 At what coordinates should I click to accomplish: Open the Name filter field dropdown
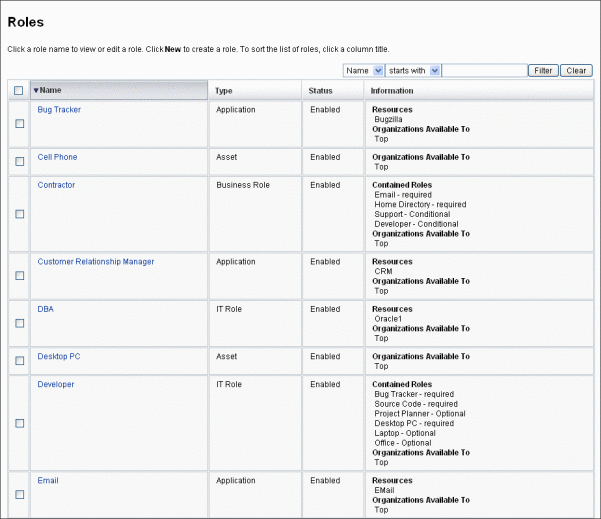[378, 71]
